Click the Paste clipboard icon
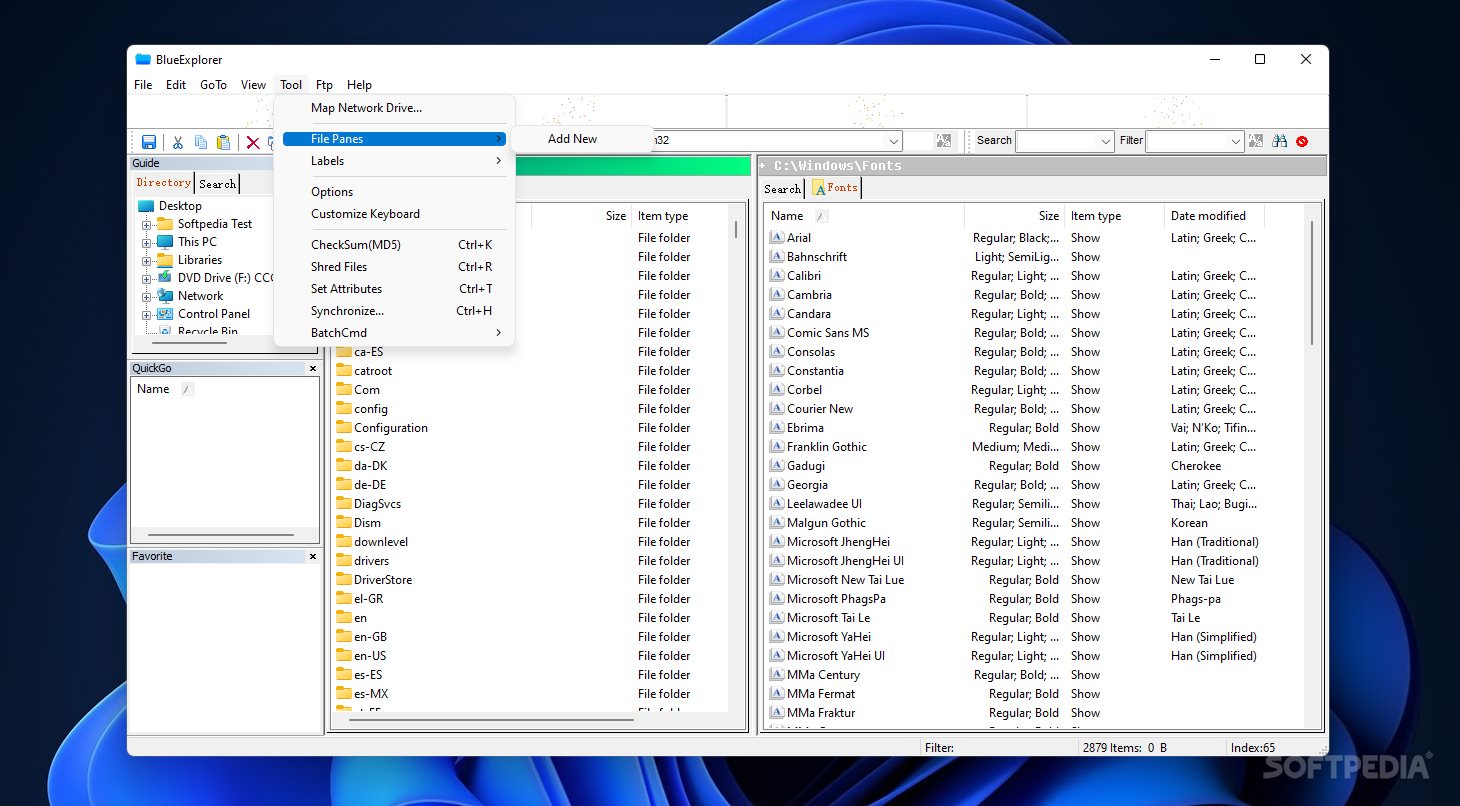 224,142
